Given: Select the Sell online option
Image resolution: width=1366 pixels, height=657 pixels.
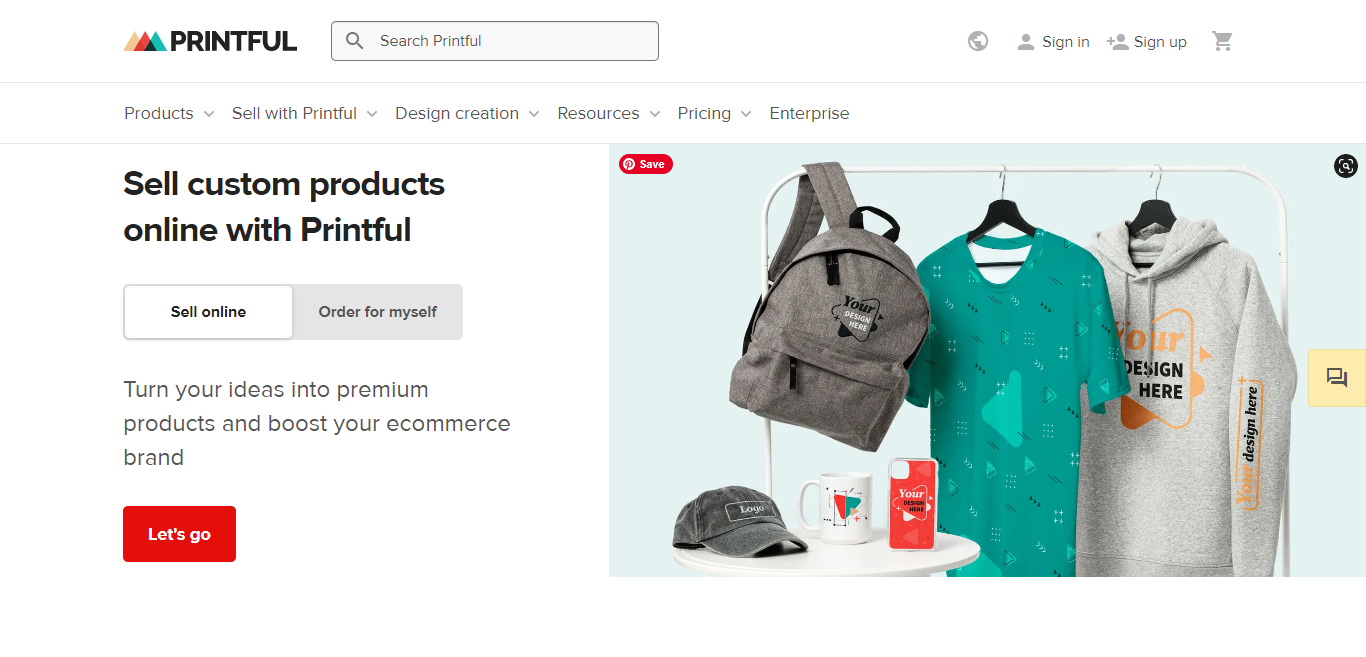Looking at the screenshot, I should (207, 311).
